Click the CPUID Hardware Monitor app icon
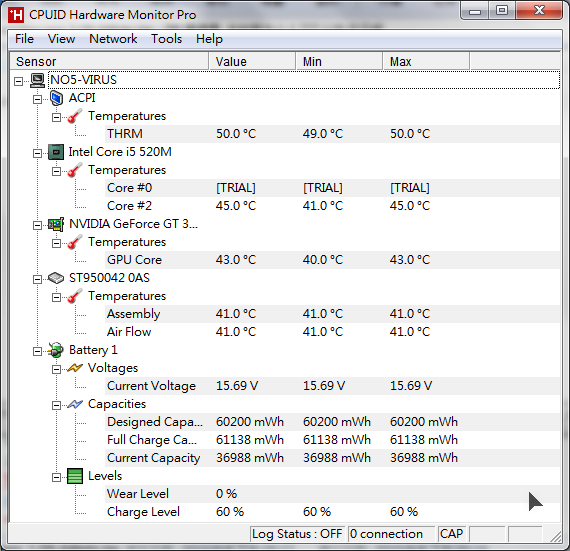 click(x=16, y=15)
